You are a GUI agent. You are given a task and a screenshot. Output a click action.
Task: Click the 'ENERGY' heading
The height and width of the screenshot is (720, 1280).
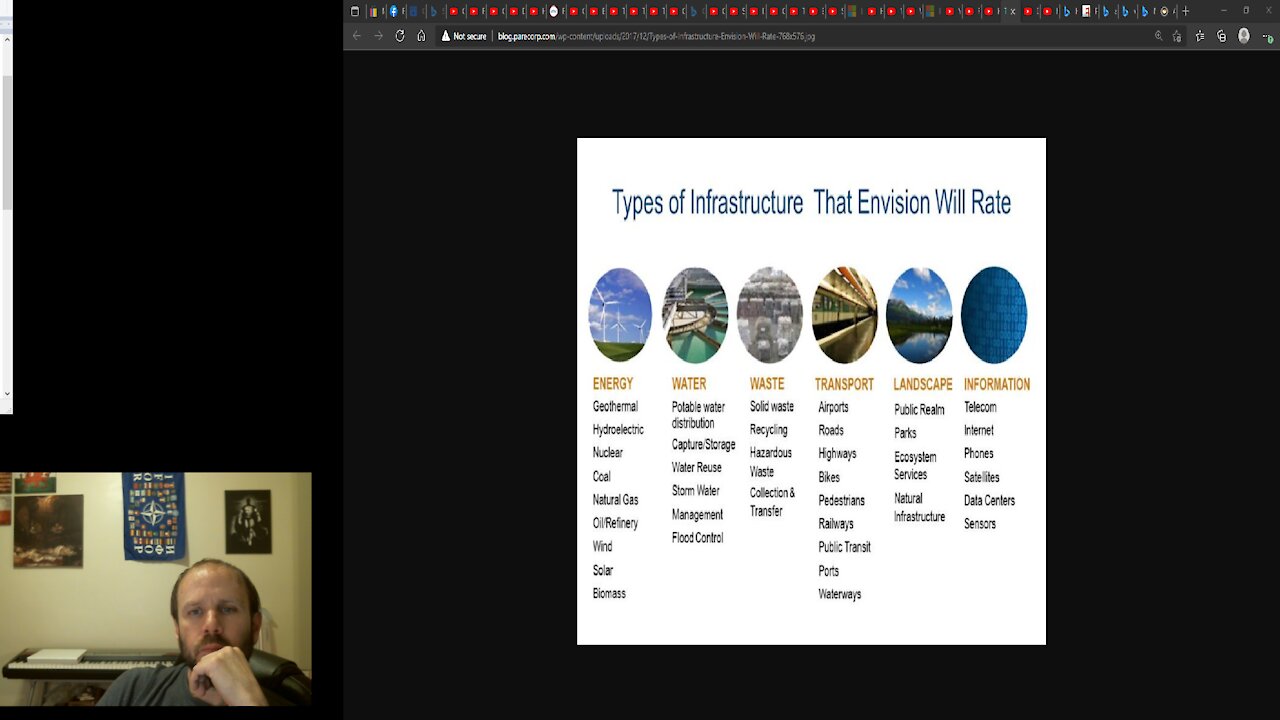pos(613,384)
